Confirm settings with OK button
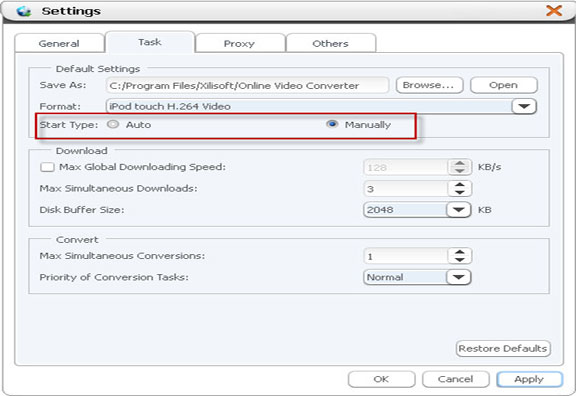The width and height of the screenshot is (576, 396). pos(381,379)
